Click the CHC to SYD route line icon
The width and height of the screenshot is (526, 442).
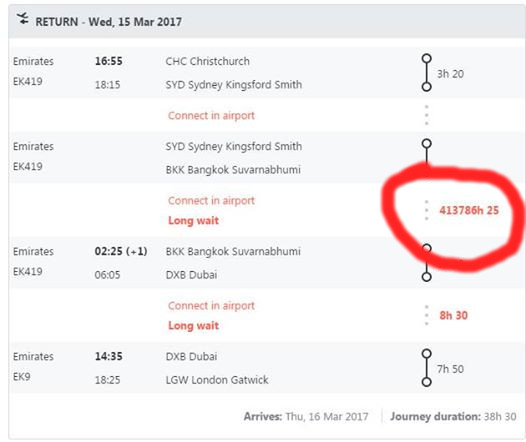pyautogui.click(x=426, y=72)
